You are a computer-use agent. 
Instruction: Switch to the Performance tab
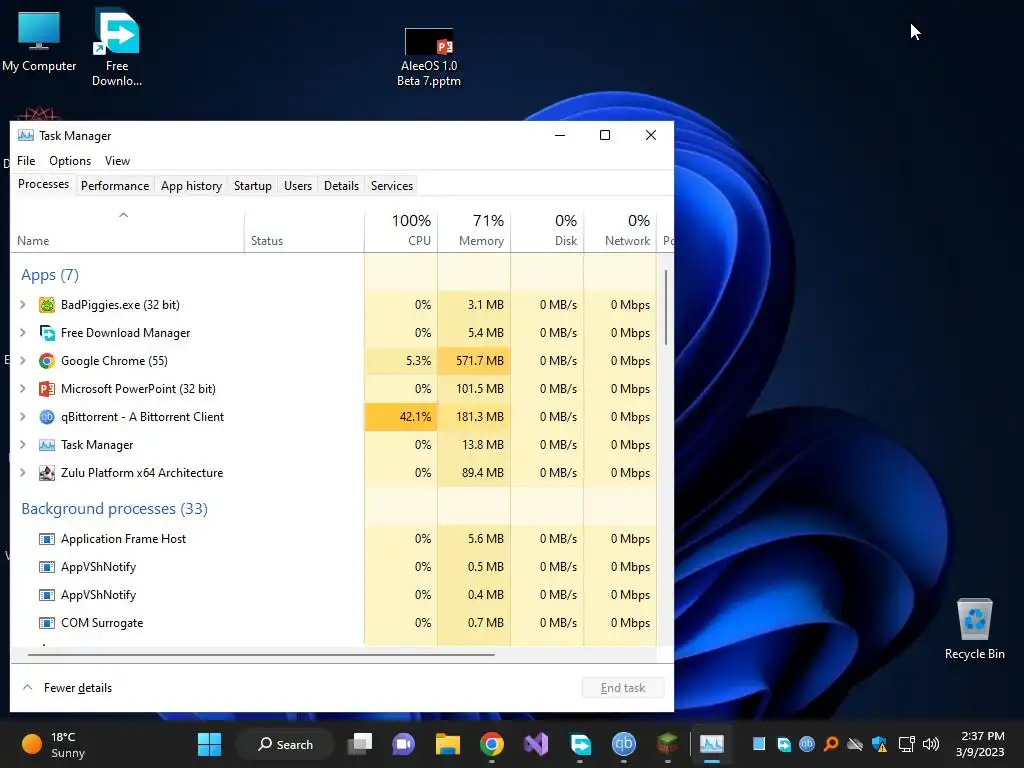[x=115, y=186]
